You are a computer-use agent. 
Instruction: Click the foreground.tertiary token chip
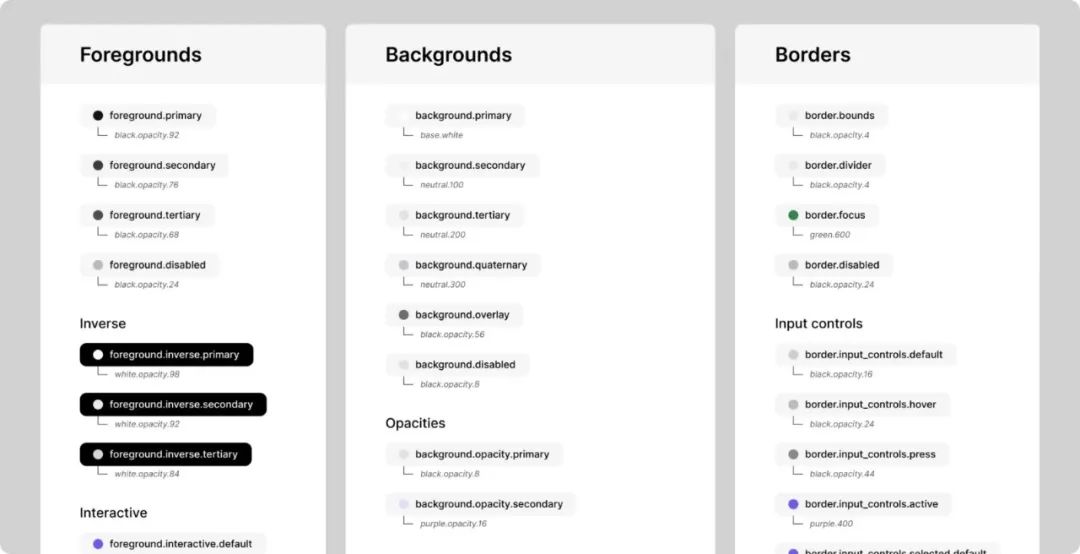[x=147, y=215]
